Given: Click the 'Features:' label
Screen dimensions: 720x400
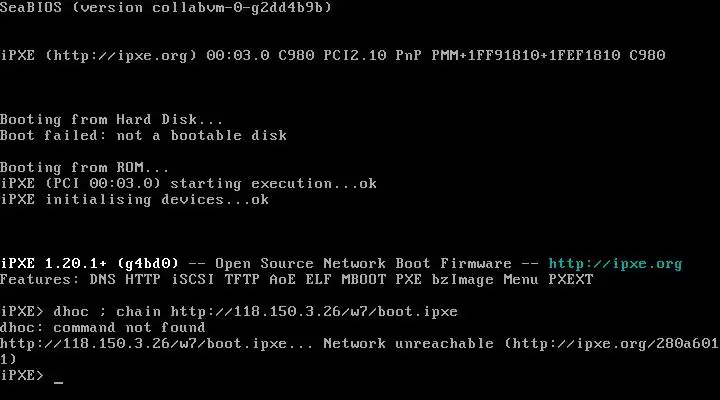Looking at the screenshot, I should pyautogui.click(x=39, y=279).
